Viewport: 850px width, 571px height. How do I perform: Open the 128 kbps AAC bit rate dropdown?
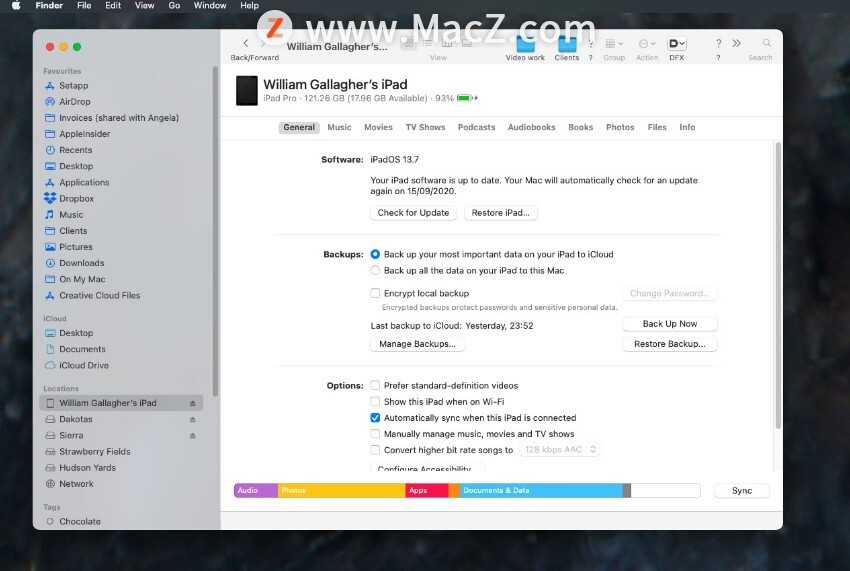pos(559,450)
